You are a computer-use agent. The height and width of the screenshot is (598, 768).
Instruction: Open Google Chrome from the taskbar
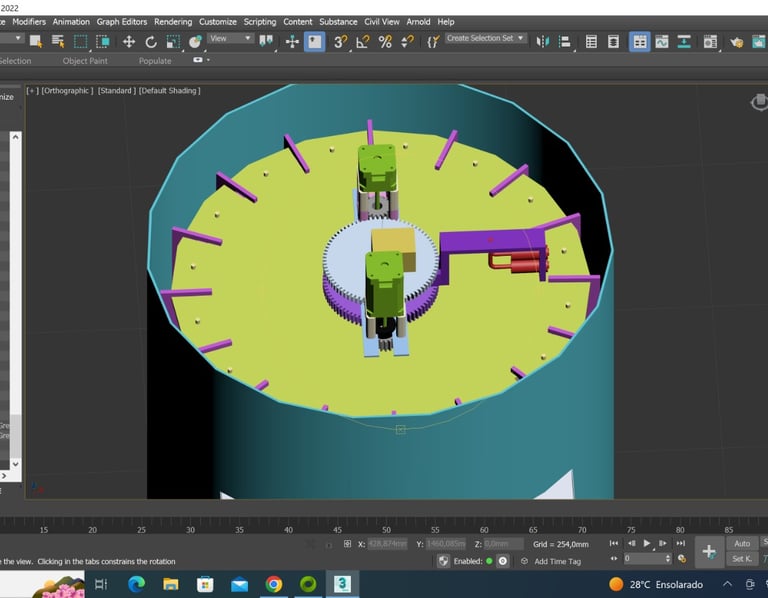click(x=273, y=584)
